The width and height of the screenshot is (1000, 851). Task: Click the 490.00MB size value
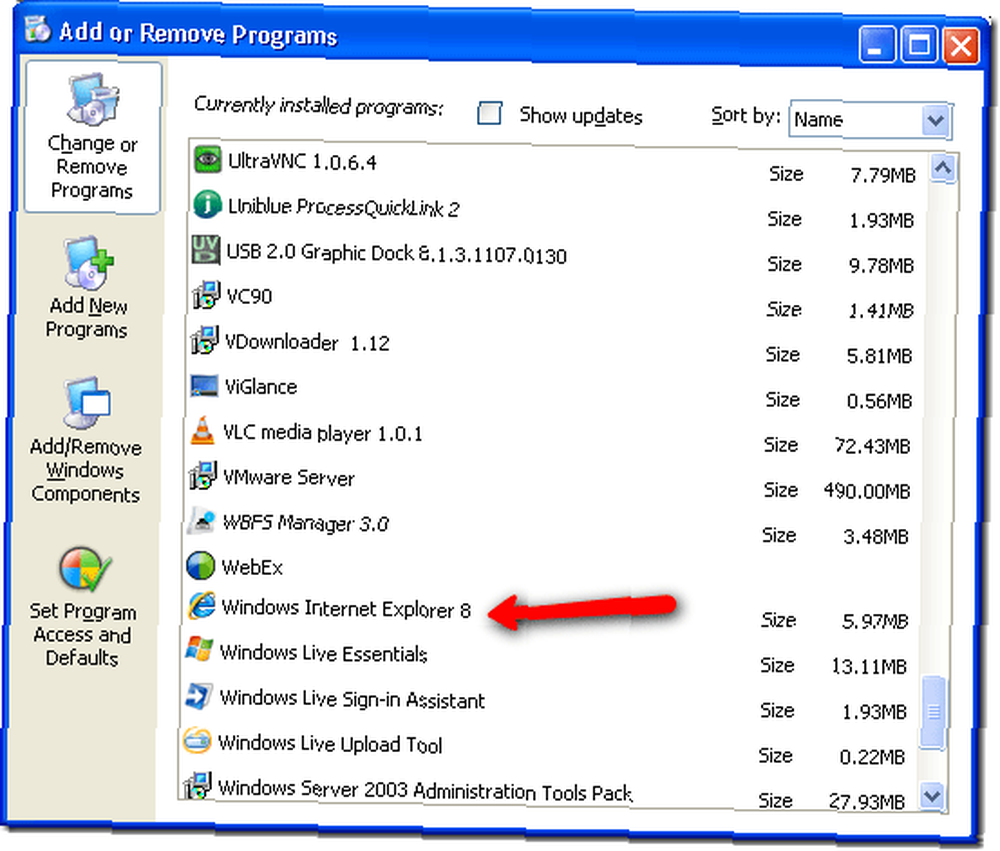(866, 491)
